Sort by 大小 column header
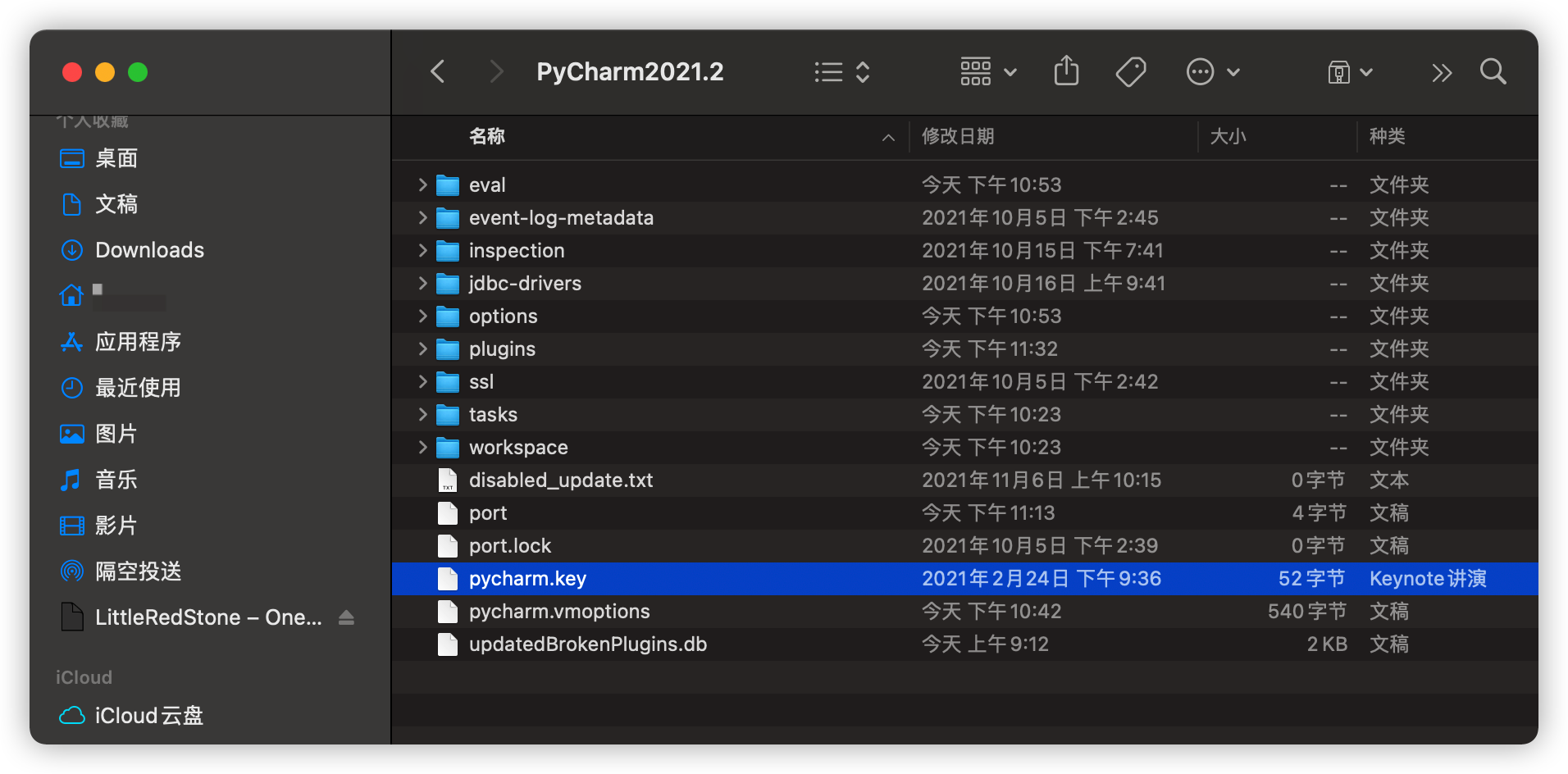The width and height of the screenshot is (1568, 774). pyautogui.click(x=1228, y=136)
